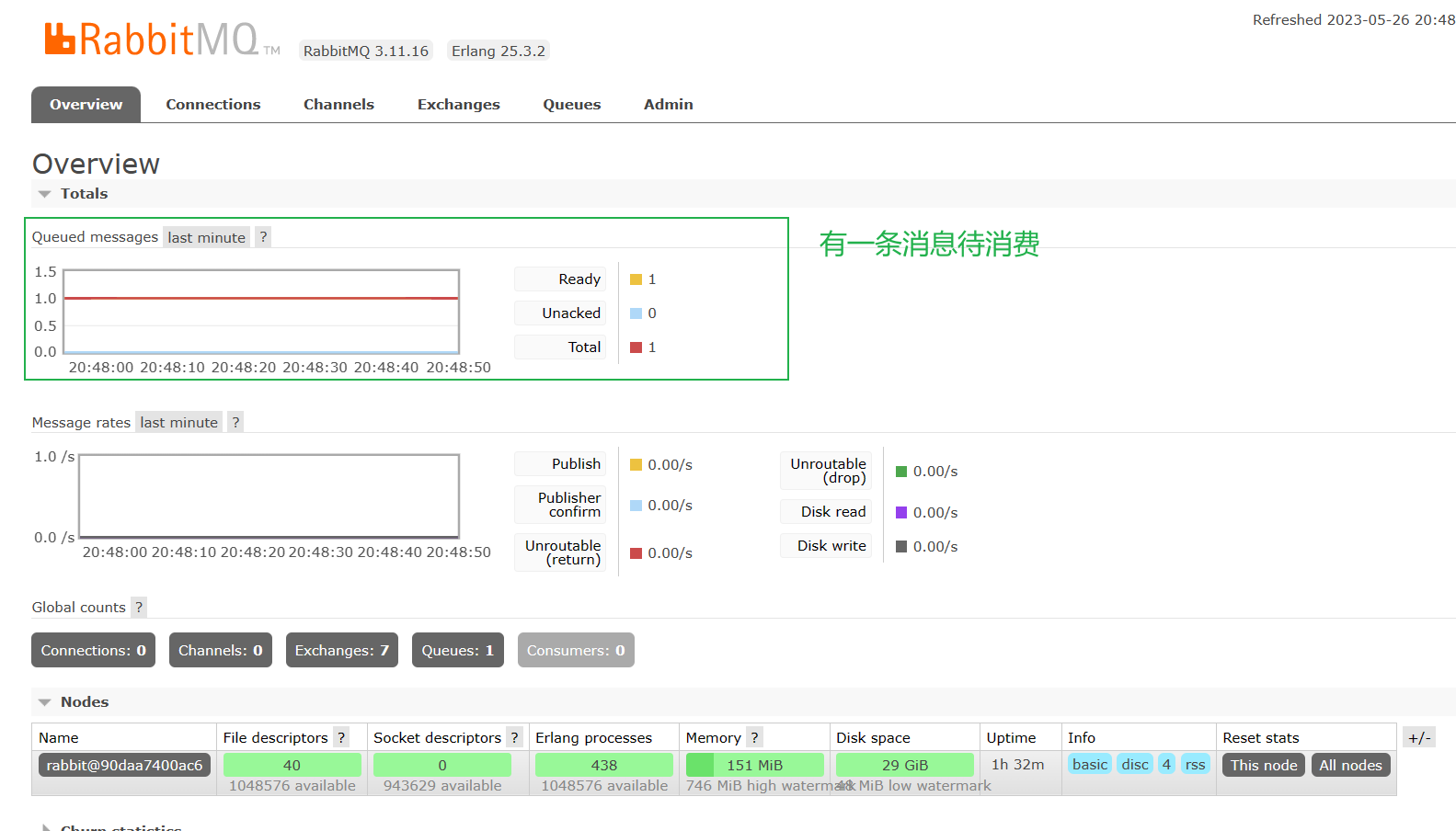The height and width of the screenshot is (831, 1456).
Task: Click the yellow Ready color swatch
Action: click(636, 279)
